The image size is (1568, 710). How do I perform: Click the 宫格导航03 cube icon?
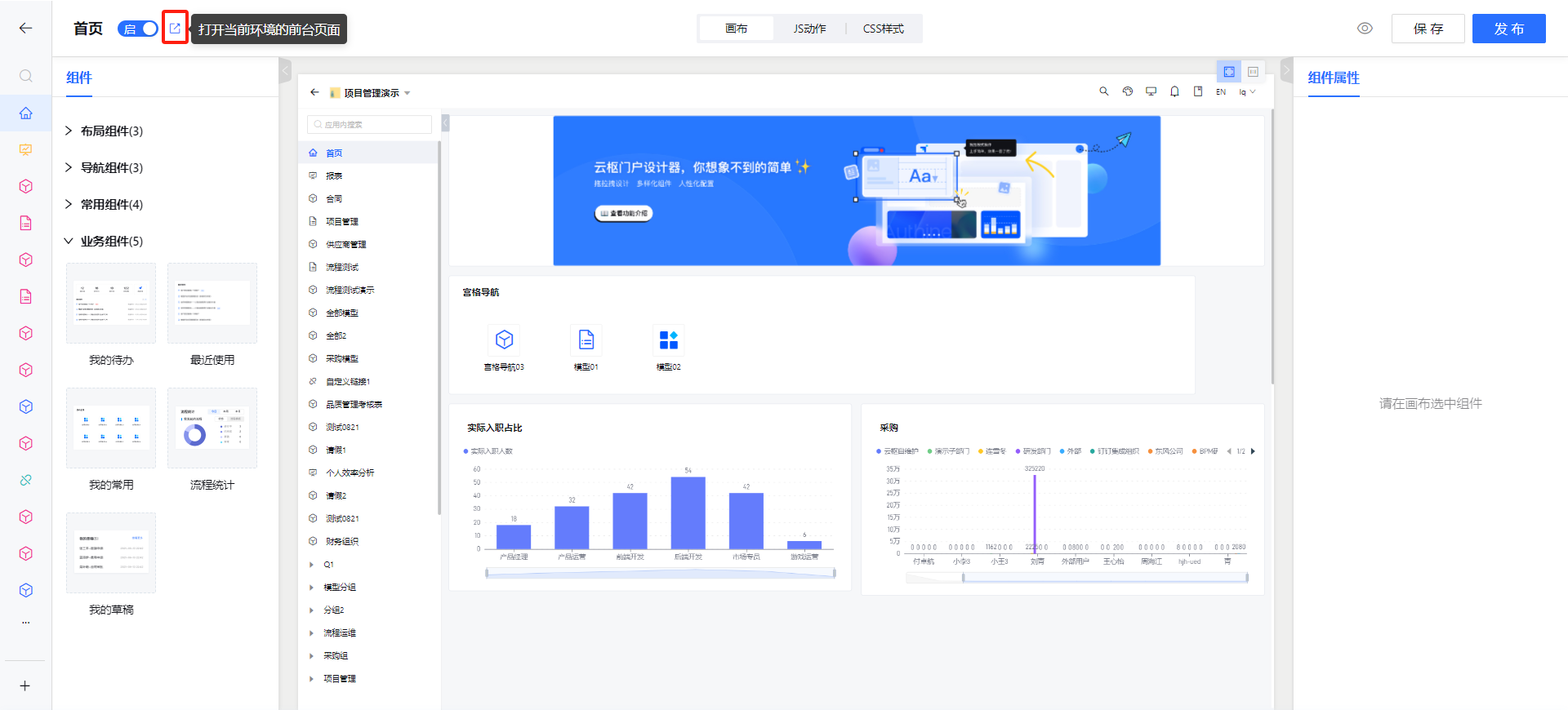(505, 339)
